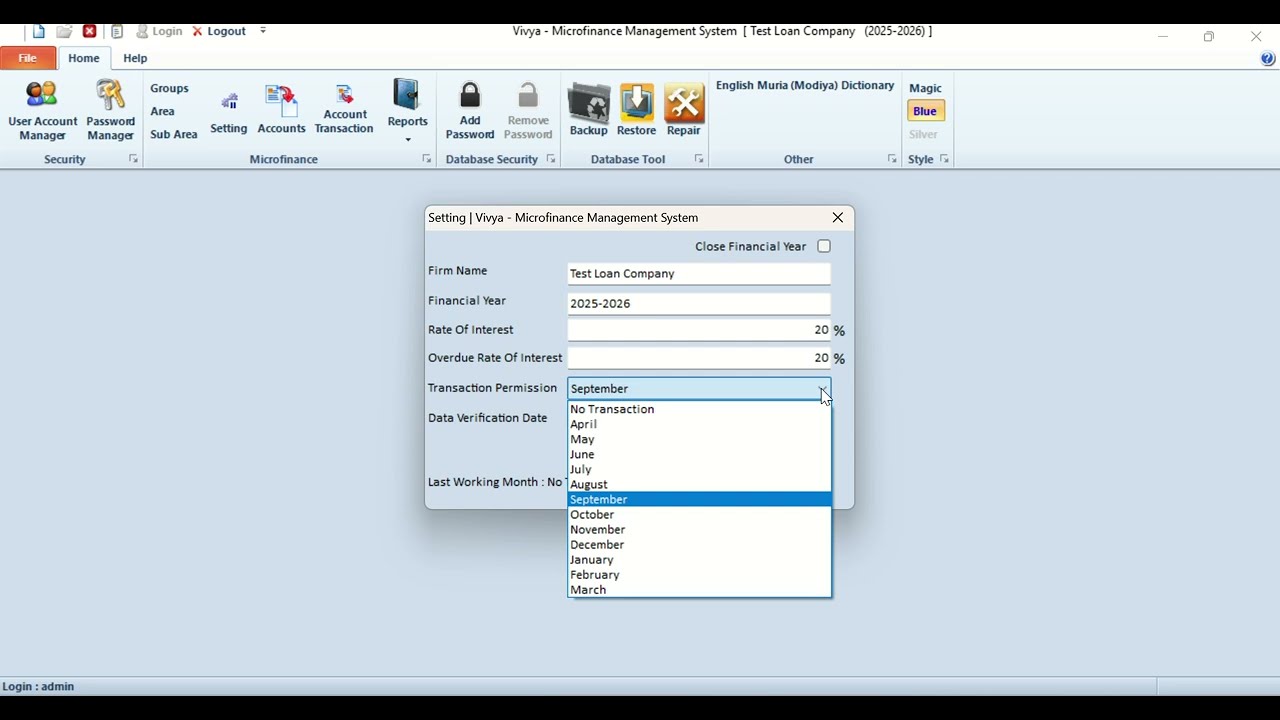Screen dimensions: 1280x720
Task: Click the Financial Year field
Action: (699, 303)
